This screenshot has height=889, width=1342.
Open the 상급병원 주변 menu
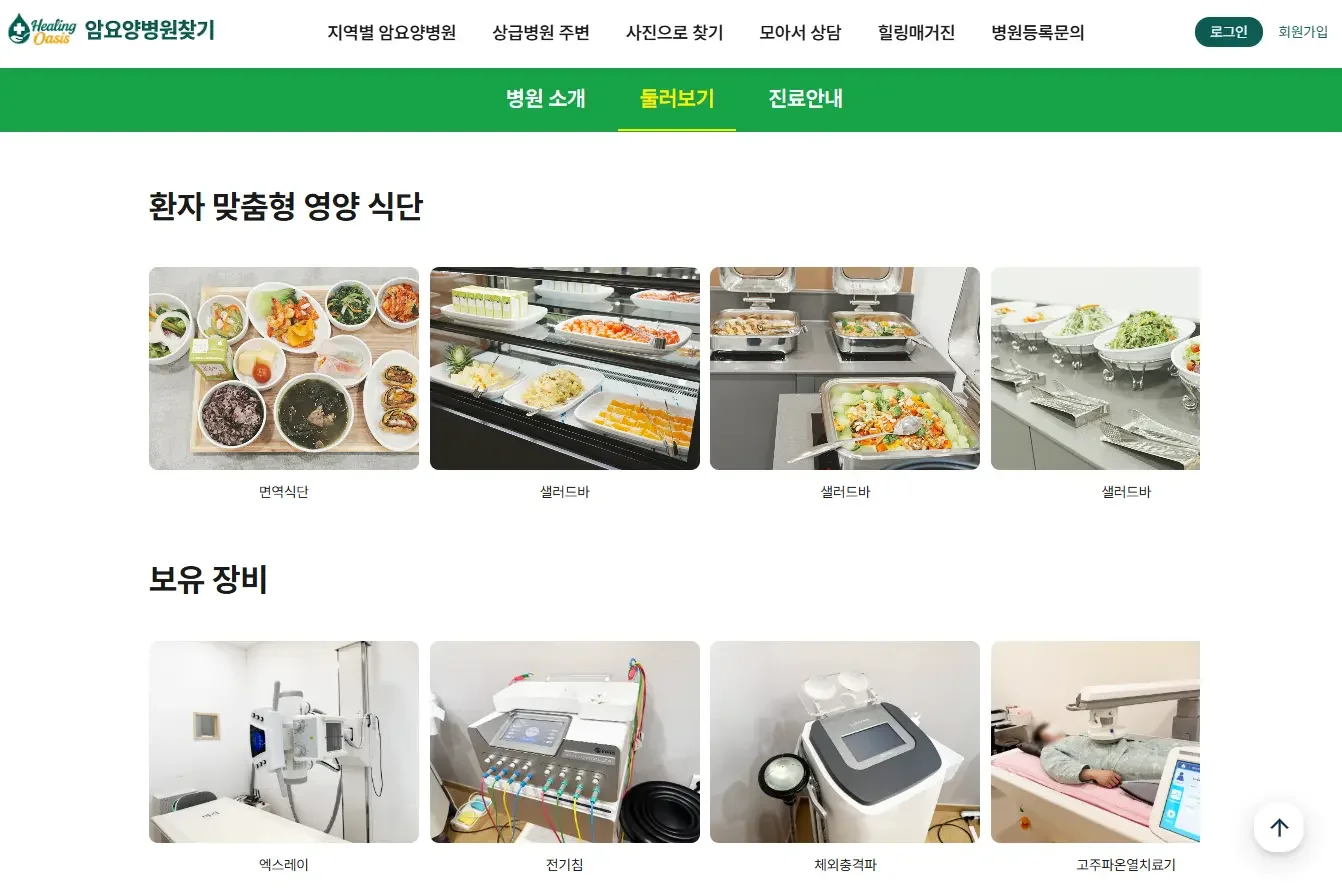click(541, 32)
